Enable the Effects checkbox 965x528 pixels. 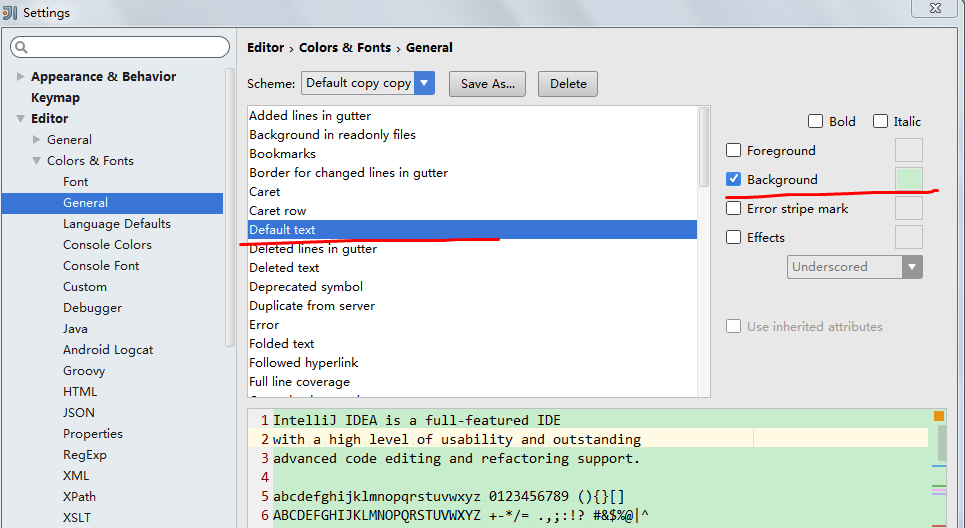(733, 238)
